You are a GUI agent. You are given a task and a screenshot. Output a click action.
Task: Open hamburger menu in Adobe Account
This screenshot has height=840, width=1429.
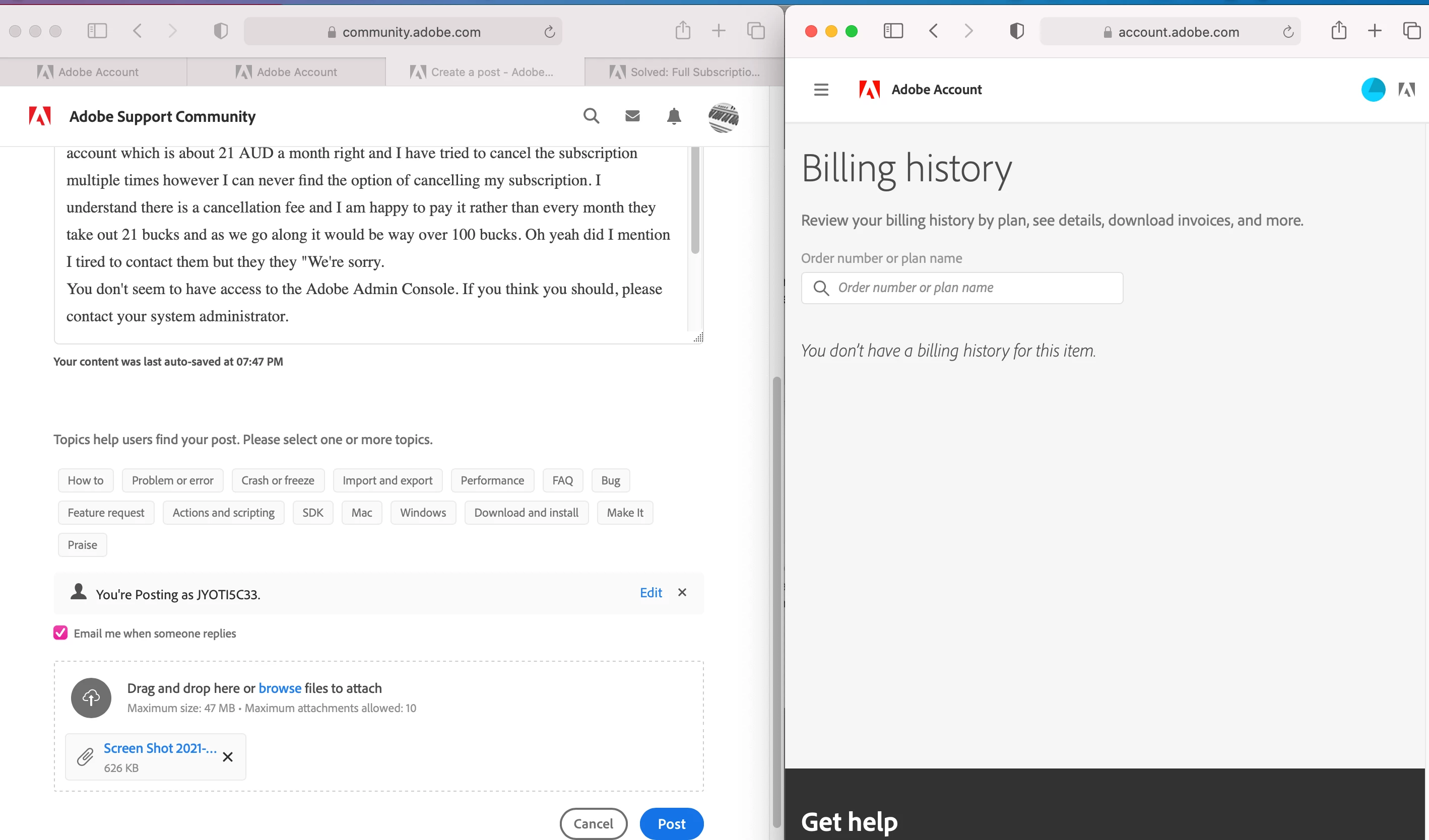pos(820,90)
